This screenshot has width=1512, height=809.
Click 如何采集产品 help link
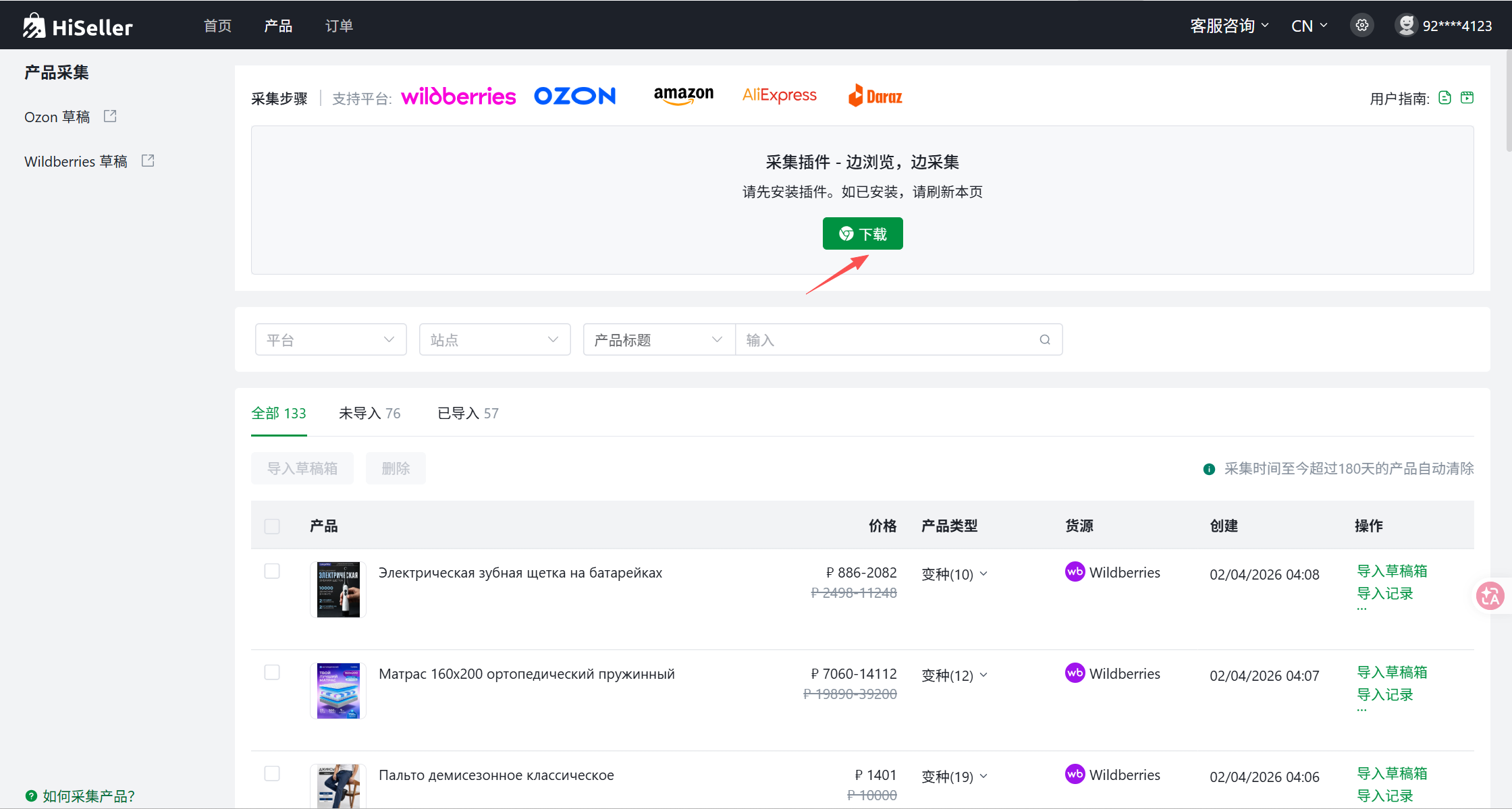[88, 796]
